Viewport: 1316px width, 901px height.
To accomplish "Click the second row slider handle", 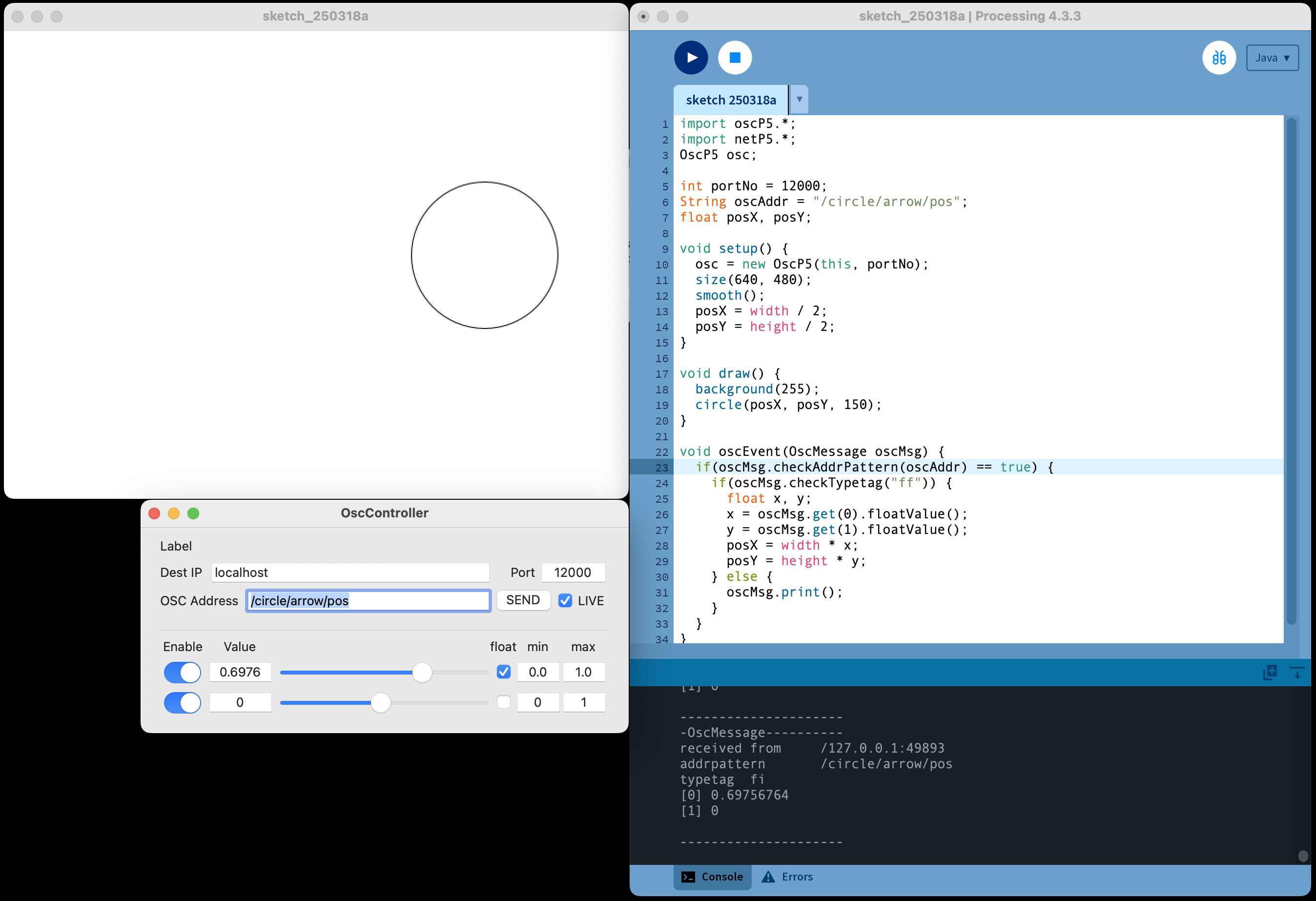I will 381,703.
